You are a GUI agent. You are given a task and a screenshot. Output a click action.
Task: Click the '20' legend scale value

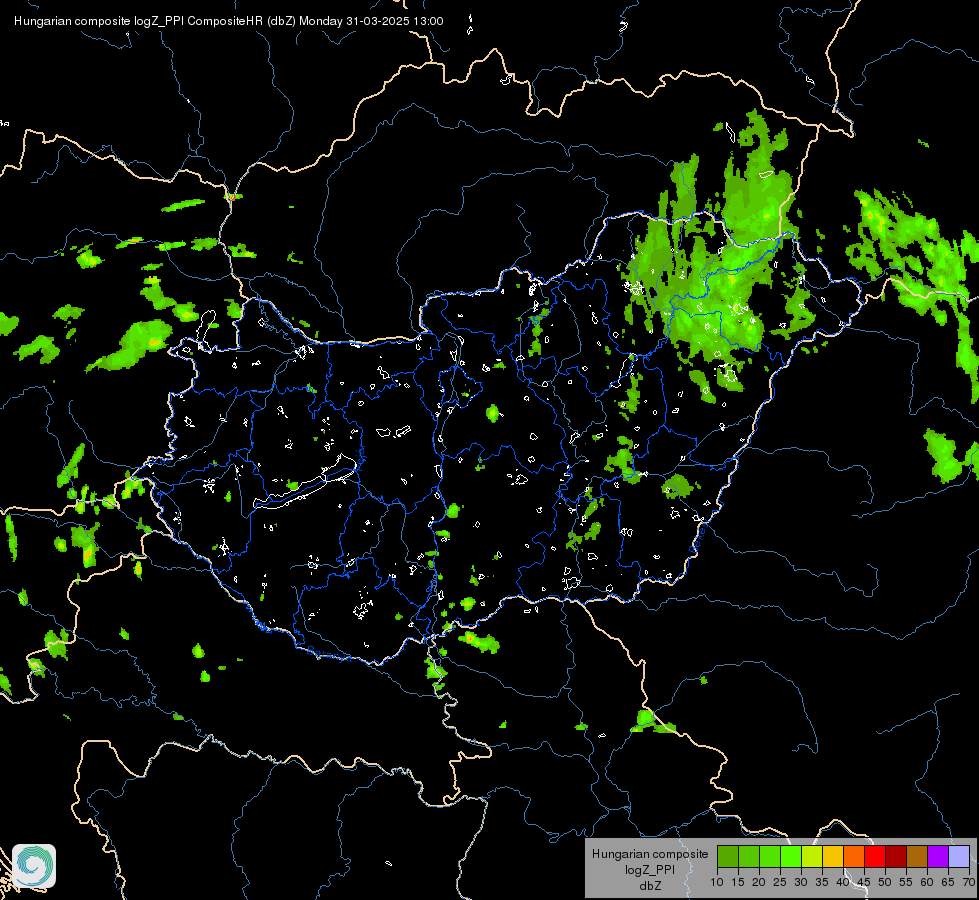click(759, 882)
